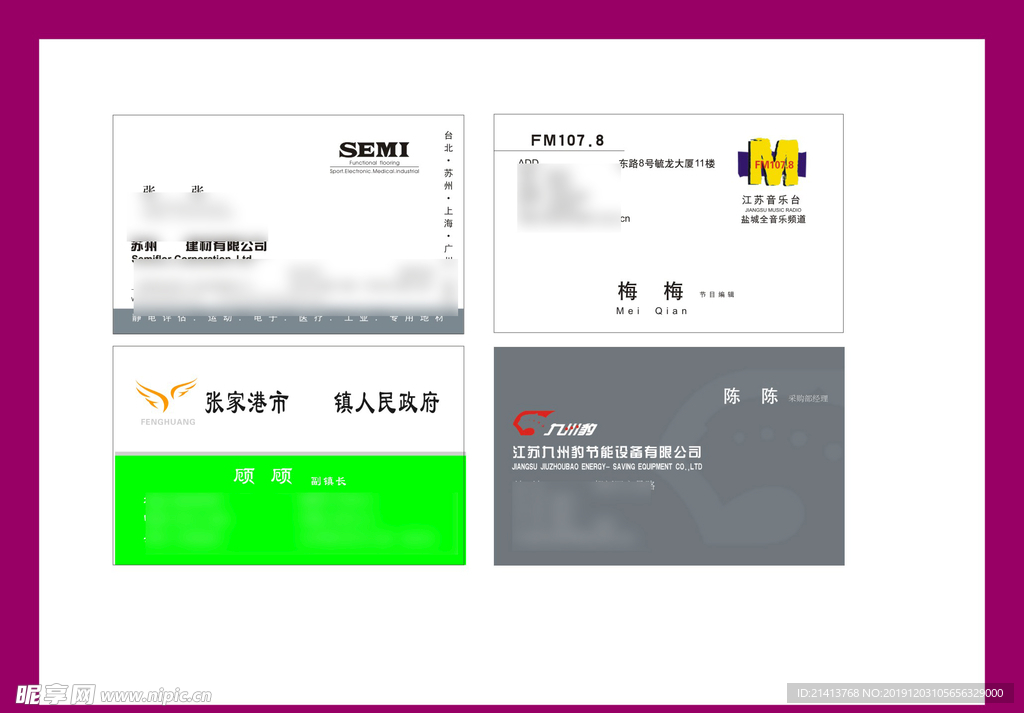Click the 盐城全音乐频道 text
This screenshot has width=1024, height=713.
[773, 219]
